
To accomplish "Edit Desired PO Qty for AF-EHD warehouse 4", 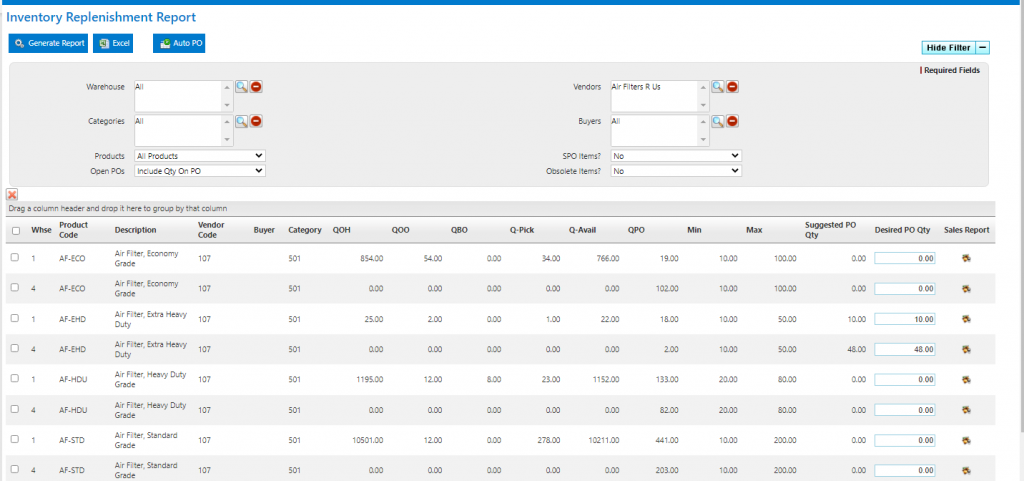I will [x=904, y=349].
